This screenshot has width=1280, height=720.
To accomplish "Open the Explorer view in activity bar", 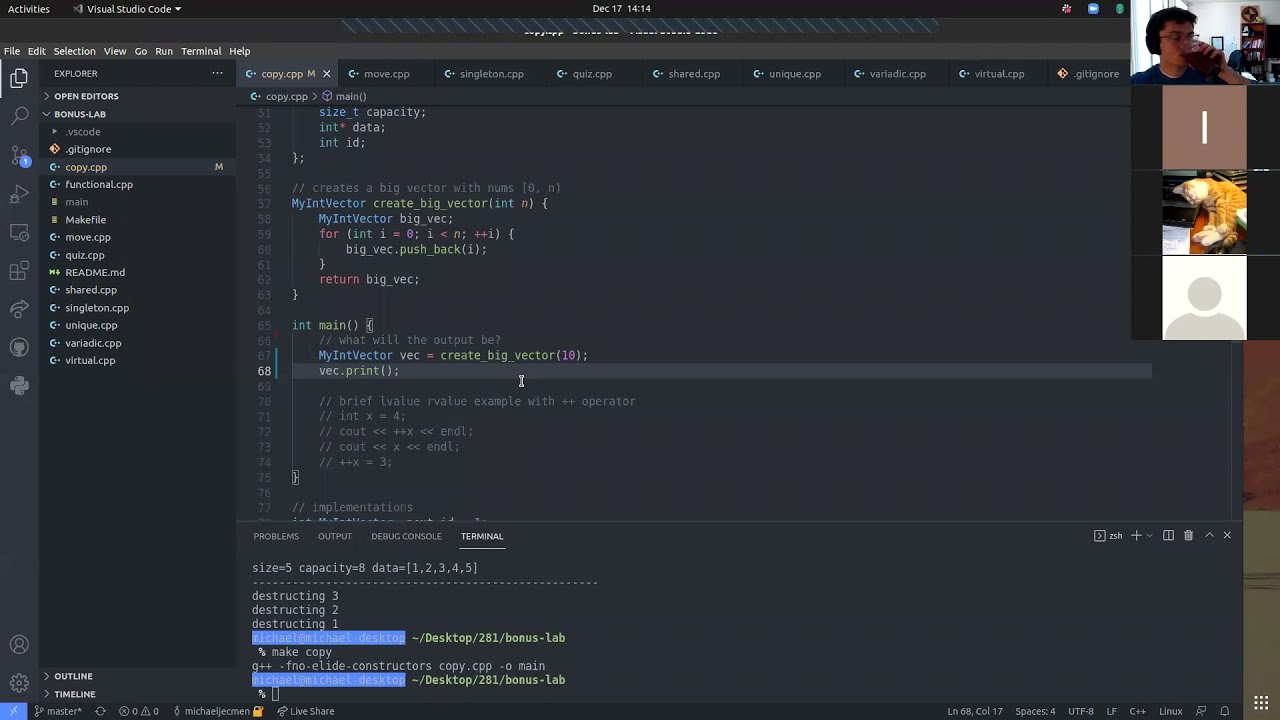I will tap(19, 79).
